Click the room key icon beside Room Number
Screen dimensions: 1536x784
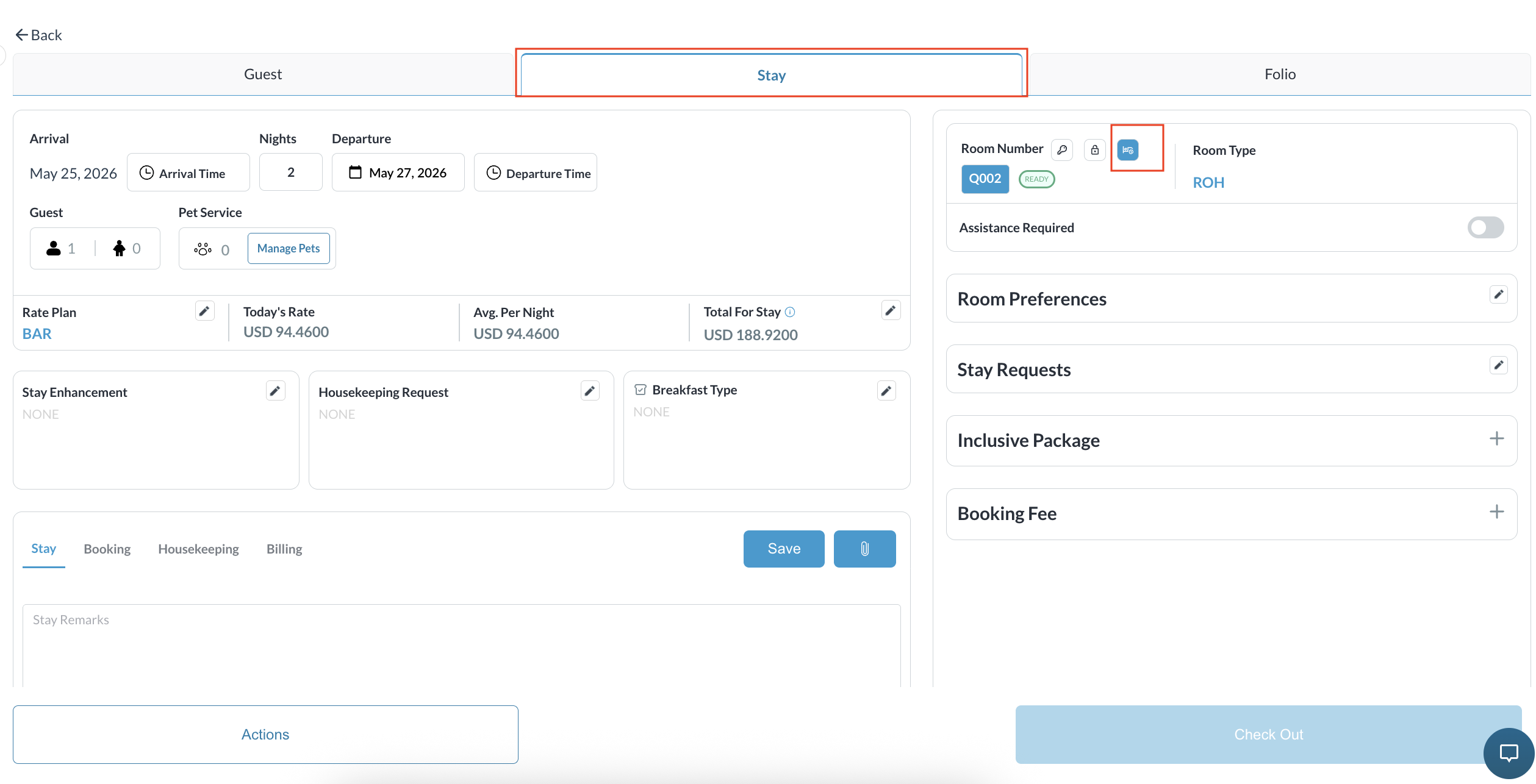(1062, 150)
